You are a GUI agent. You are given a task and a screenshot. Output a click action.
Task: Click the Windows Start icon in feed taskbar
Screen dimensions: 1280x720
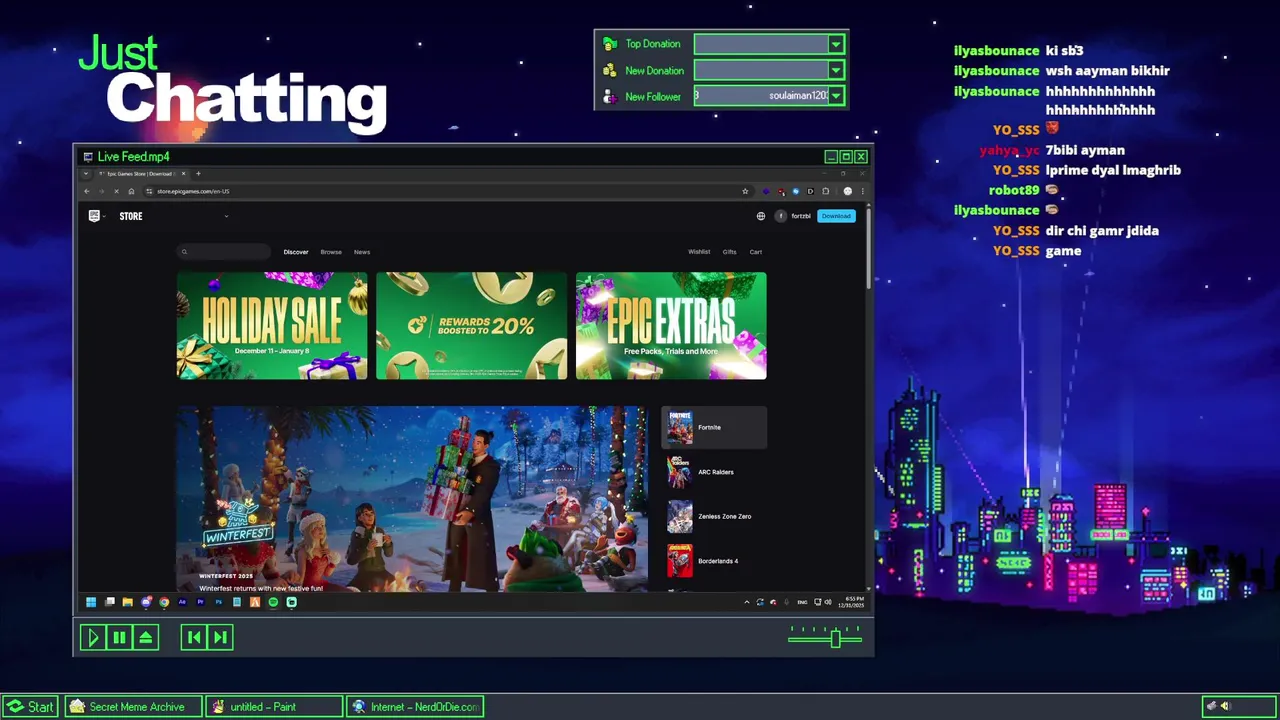[x=91, y=602]
